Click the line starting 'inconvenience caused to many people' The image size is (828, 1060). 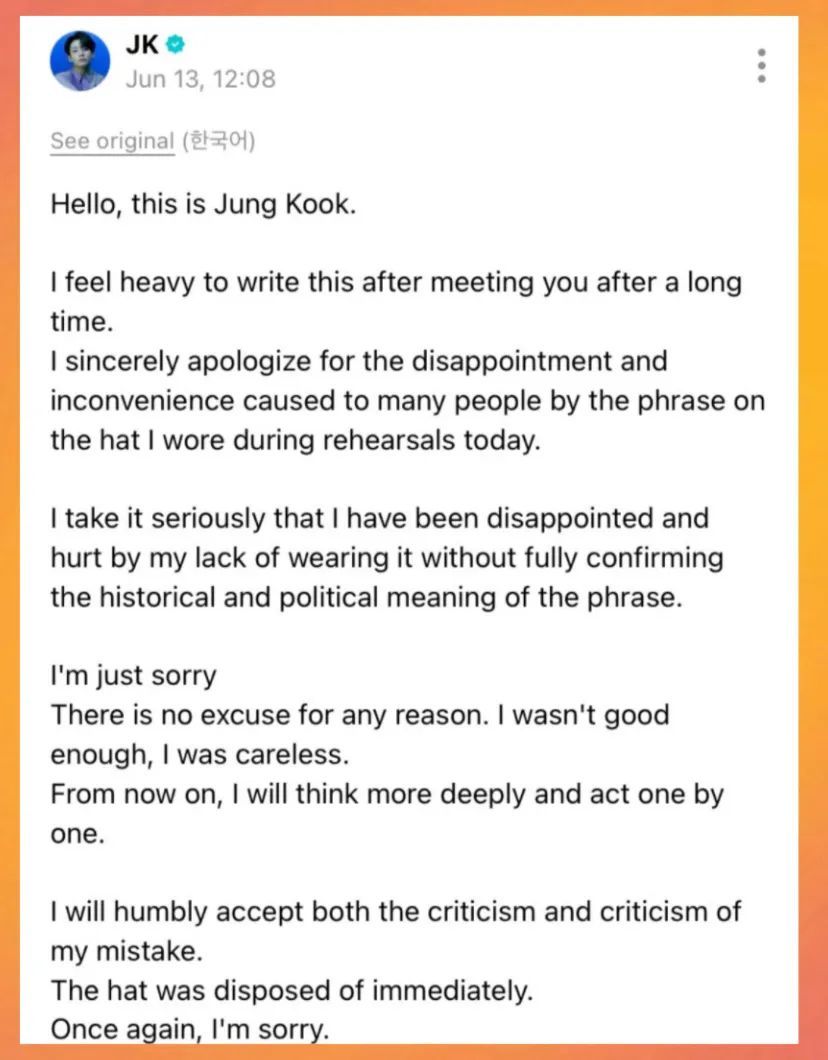(x=407, y=400)
